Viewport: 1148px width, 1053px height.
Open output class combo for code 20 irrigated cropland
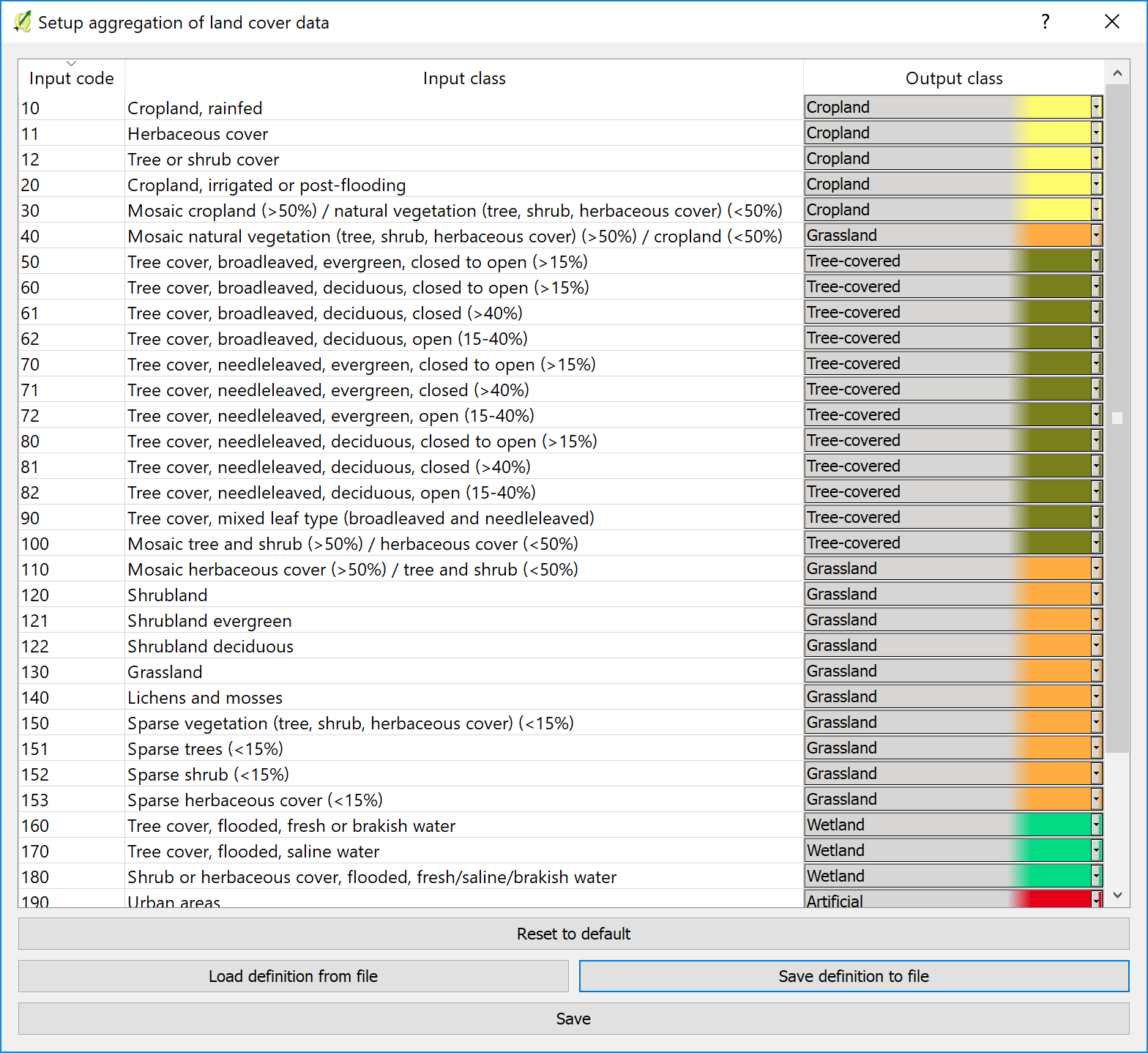(953, 184)
